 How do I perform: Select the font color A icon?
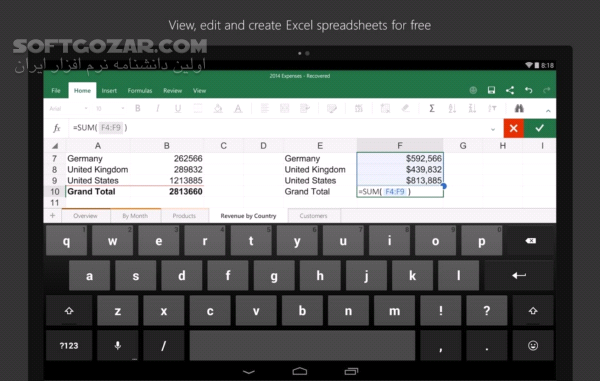pyautogui.click(x=238, y=109)
